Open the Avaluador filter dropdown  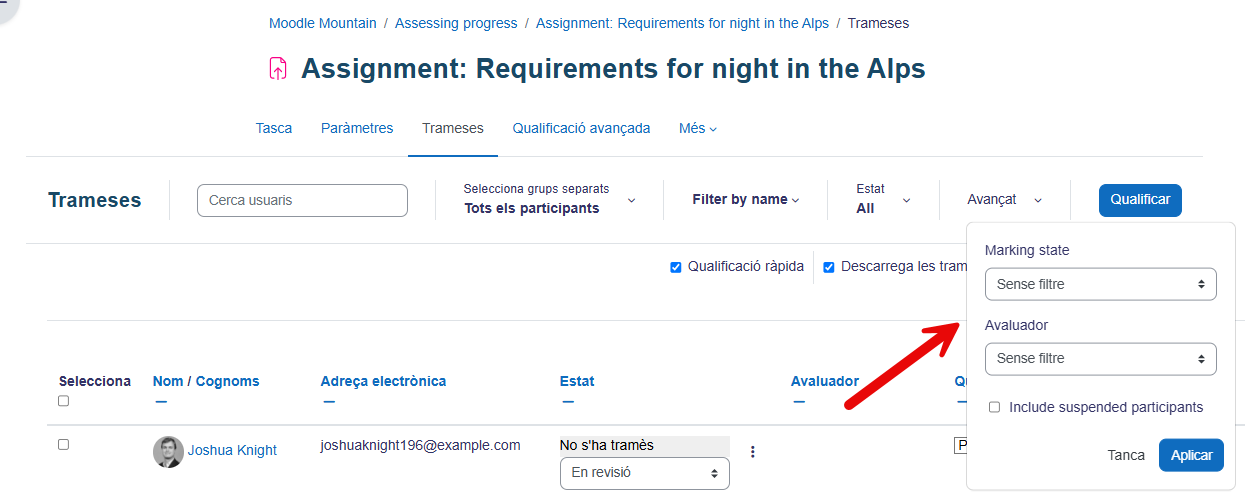(x=1100, y=358)
